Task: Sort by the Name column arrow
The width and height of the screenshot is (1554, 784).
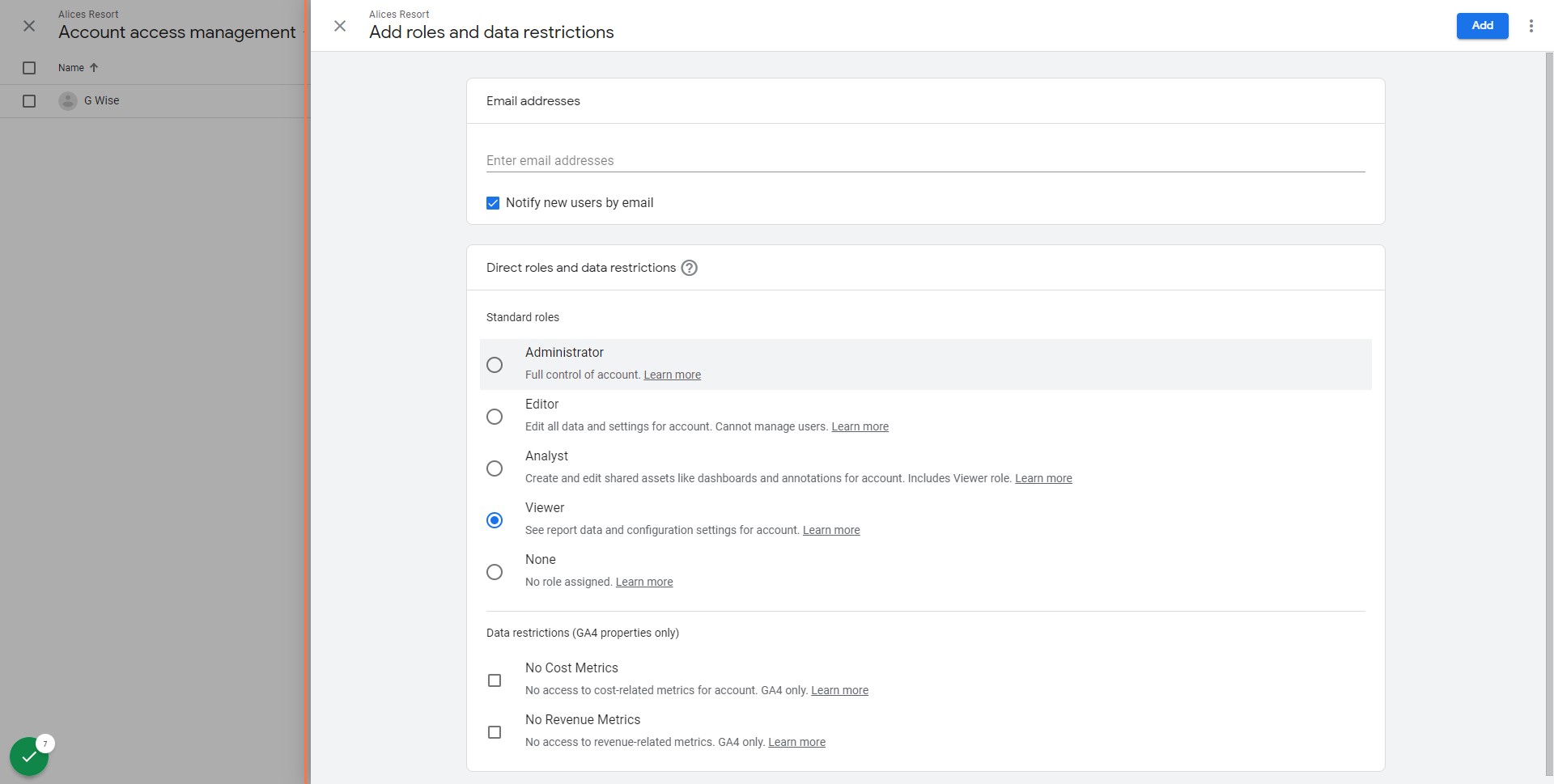Action: point(94,68)
